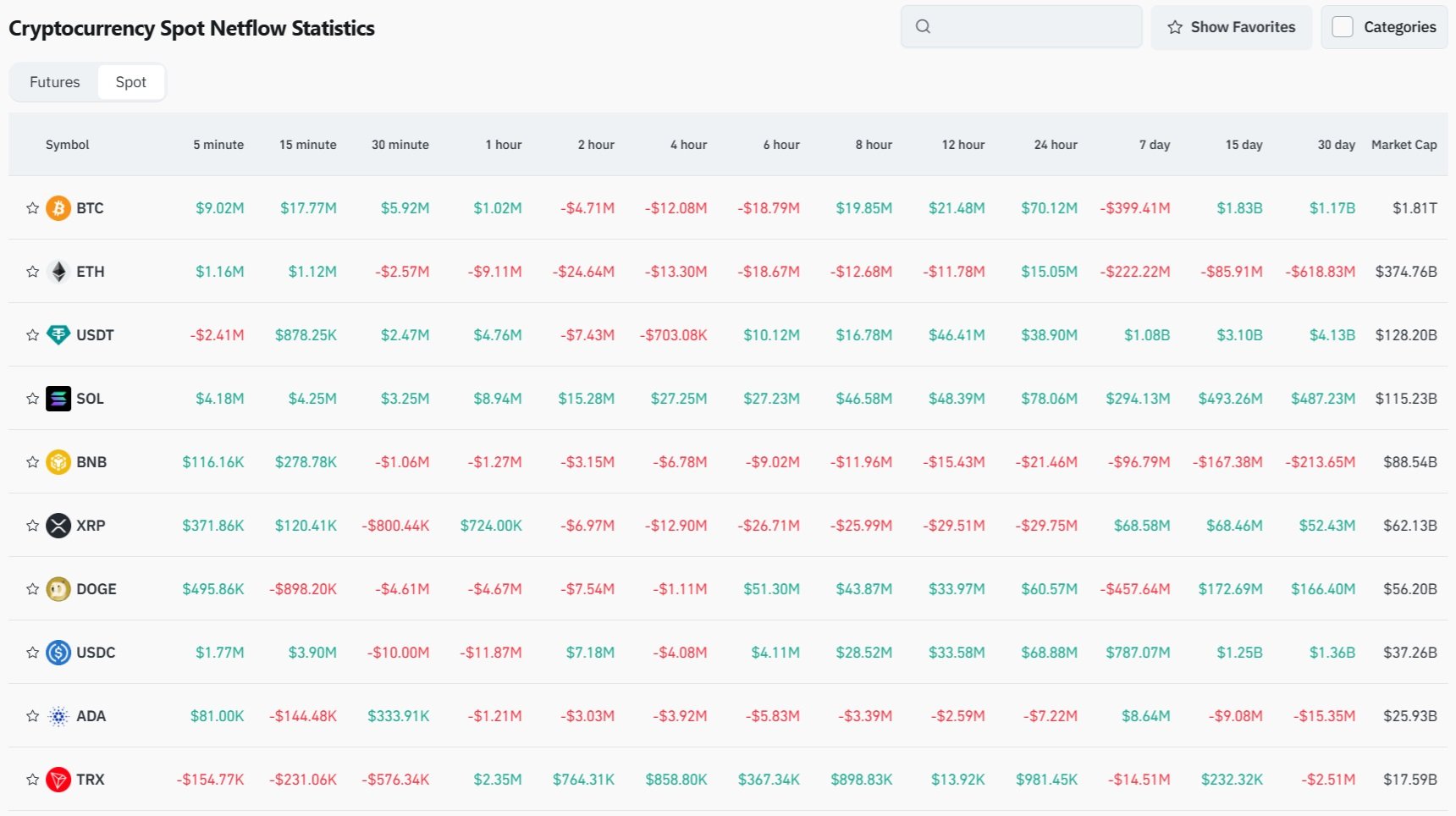
Task: Sort by 4 hour column
Action: (689, 145)
